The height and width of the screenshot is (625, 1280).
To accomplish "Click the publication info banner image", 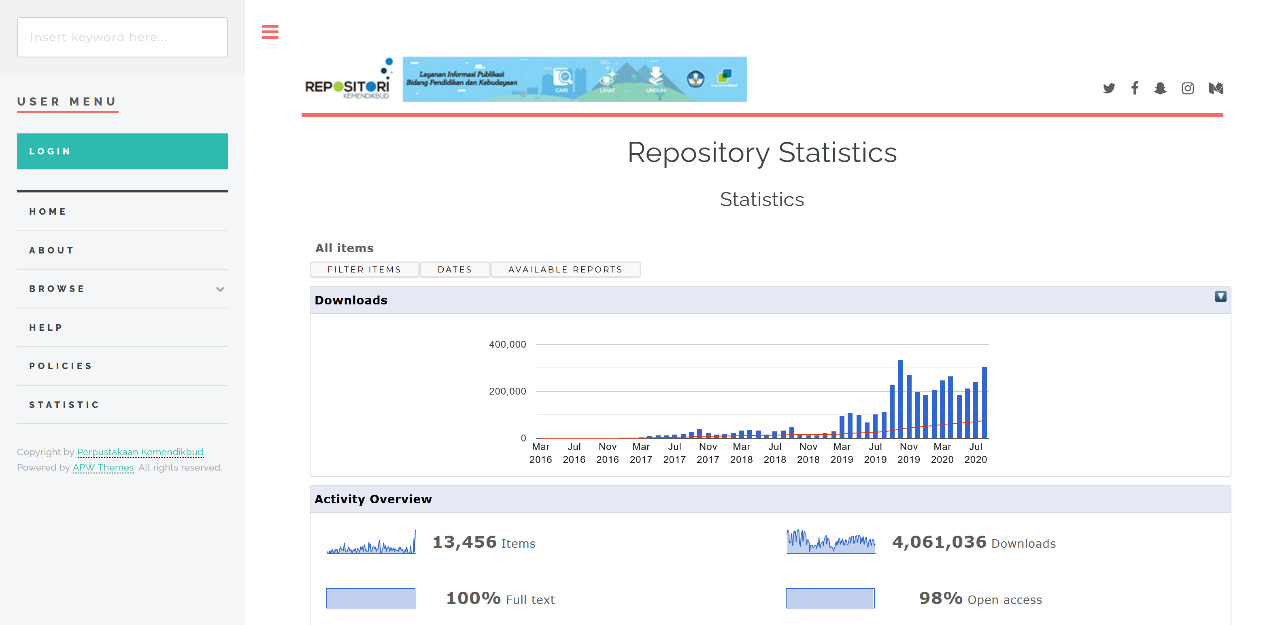I will (574, 79).
